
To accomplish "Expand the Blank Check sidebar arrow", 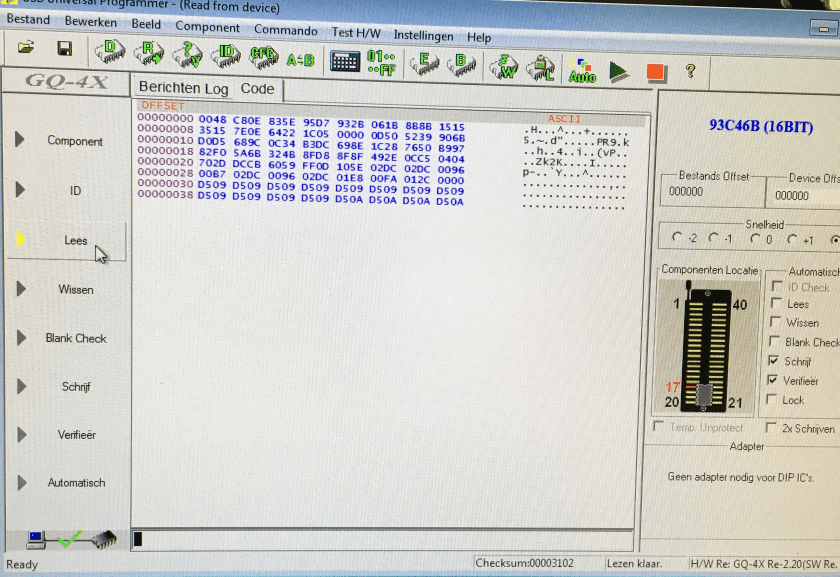I will 20,338.
